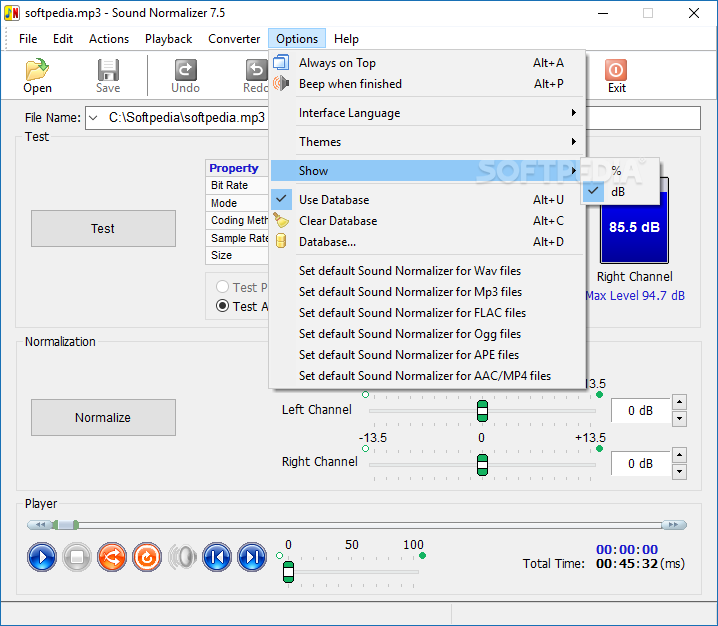
Task: Click the Database cylinder icon
Action: 281,241
